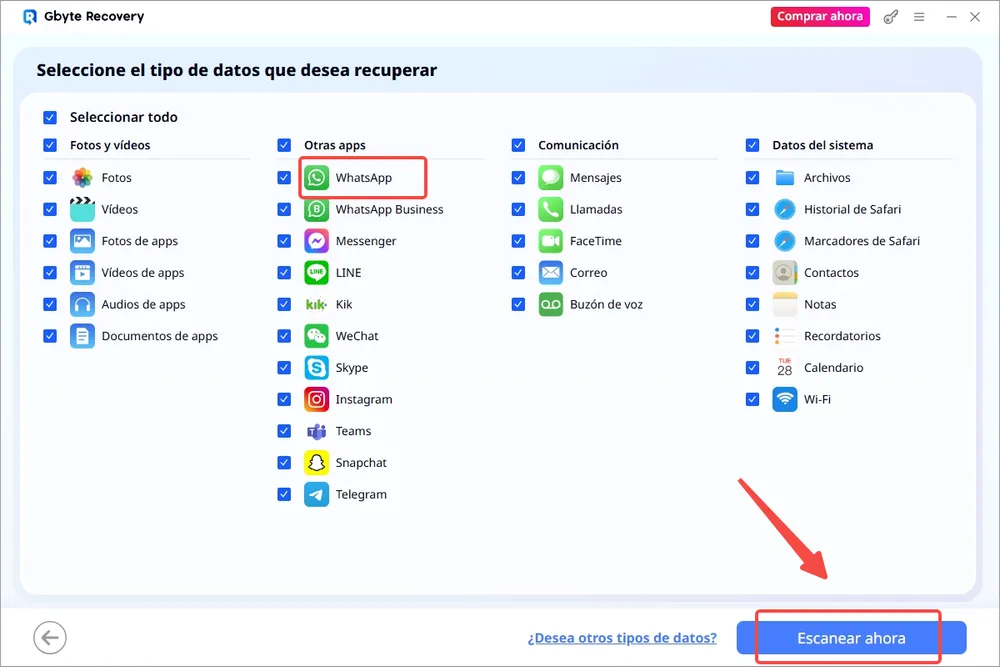Click the Wi-Fi icon
The height and width of the screenshot is (667, 1000).
(784, 399)
